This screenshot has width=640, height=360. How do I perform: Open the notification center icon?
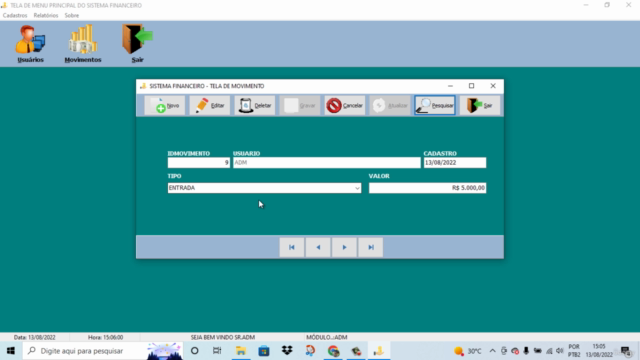[625, 351]
